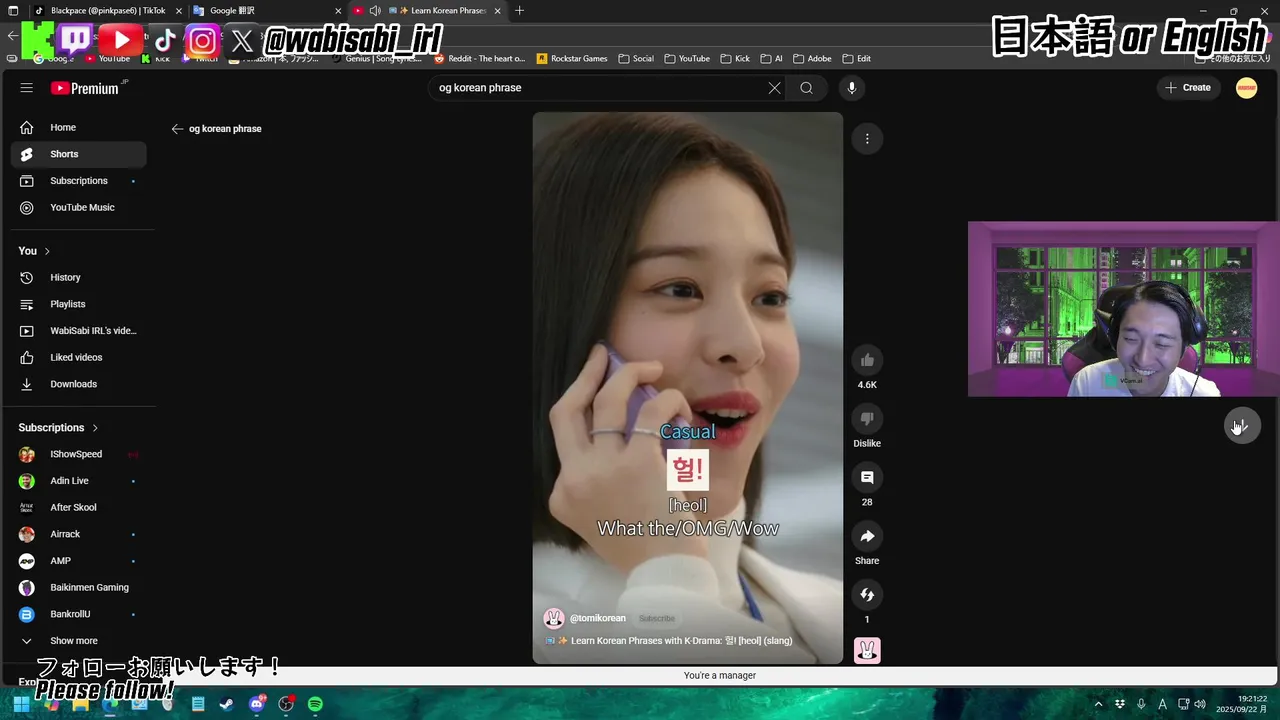Open the Baikinmen Gaming channel
This screenshot has height=720, width=1280.
78,588
